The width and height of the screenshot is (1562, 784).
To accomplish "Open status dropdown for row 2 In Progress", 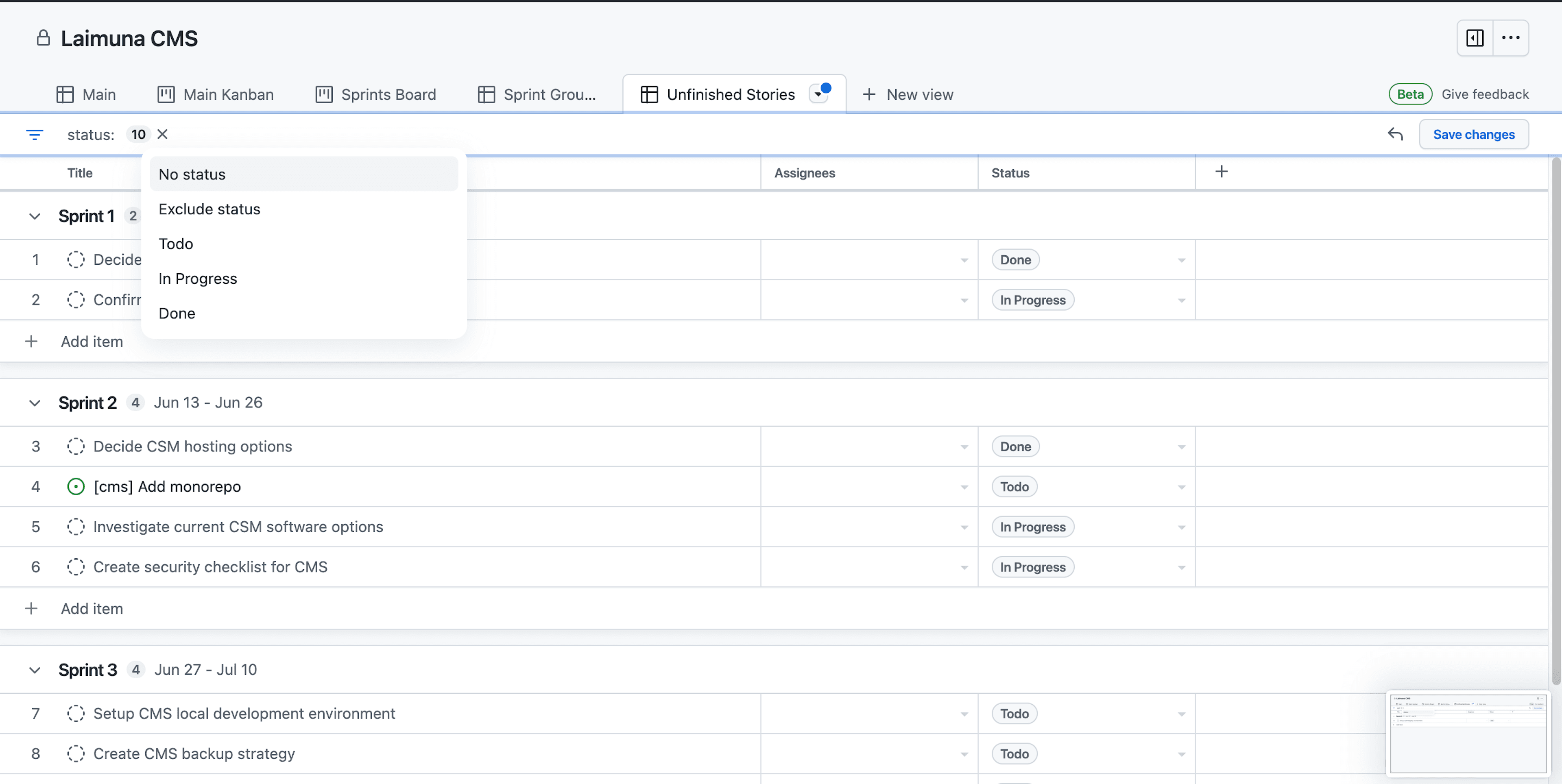I will 1181,301.
